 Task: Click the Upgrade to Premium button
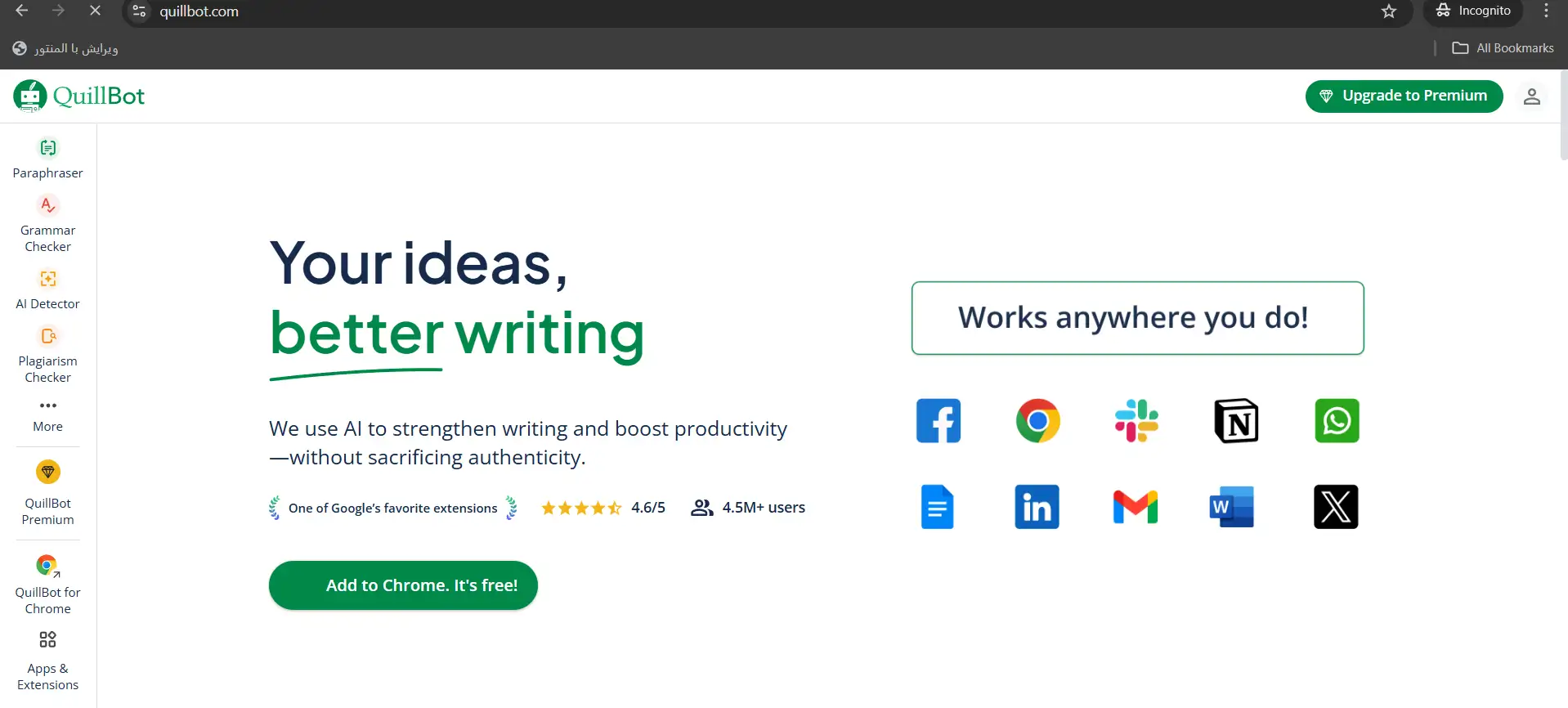click(x=1404, y=96)
